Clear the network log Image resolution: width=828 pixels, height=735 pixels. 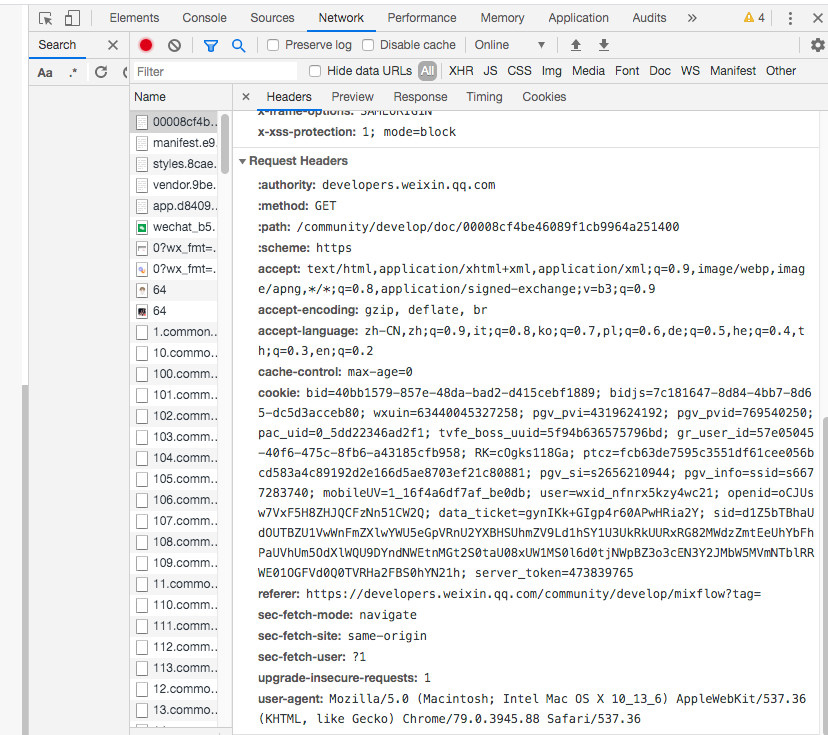(174, 45)
